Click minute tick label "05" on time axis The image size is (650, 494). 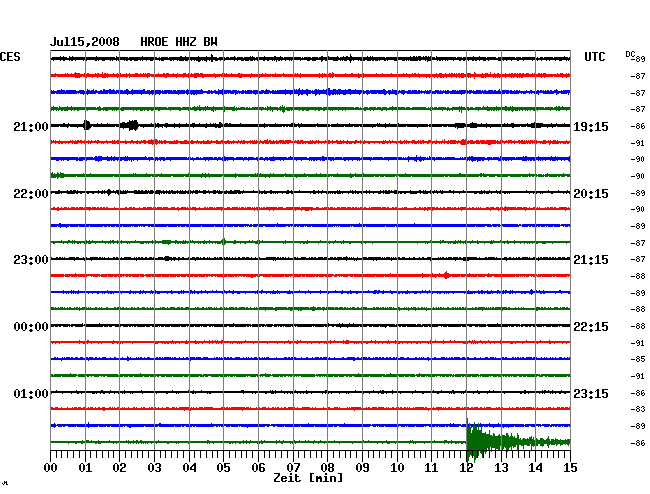coord(223,468)
